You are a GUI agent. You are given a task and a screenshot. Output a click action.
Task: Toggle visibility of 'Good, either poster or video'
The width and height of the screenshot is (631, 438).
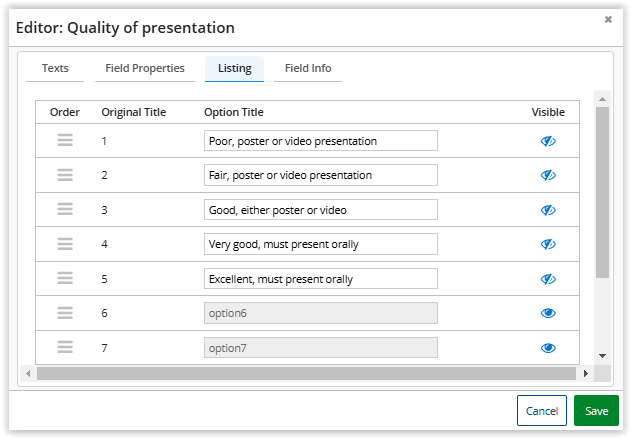tap(548, 210)
